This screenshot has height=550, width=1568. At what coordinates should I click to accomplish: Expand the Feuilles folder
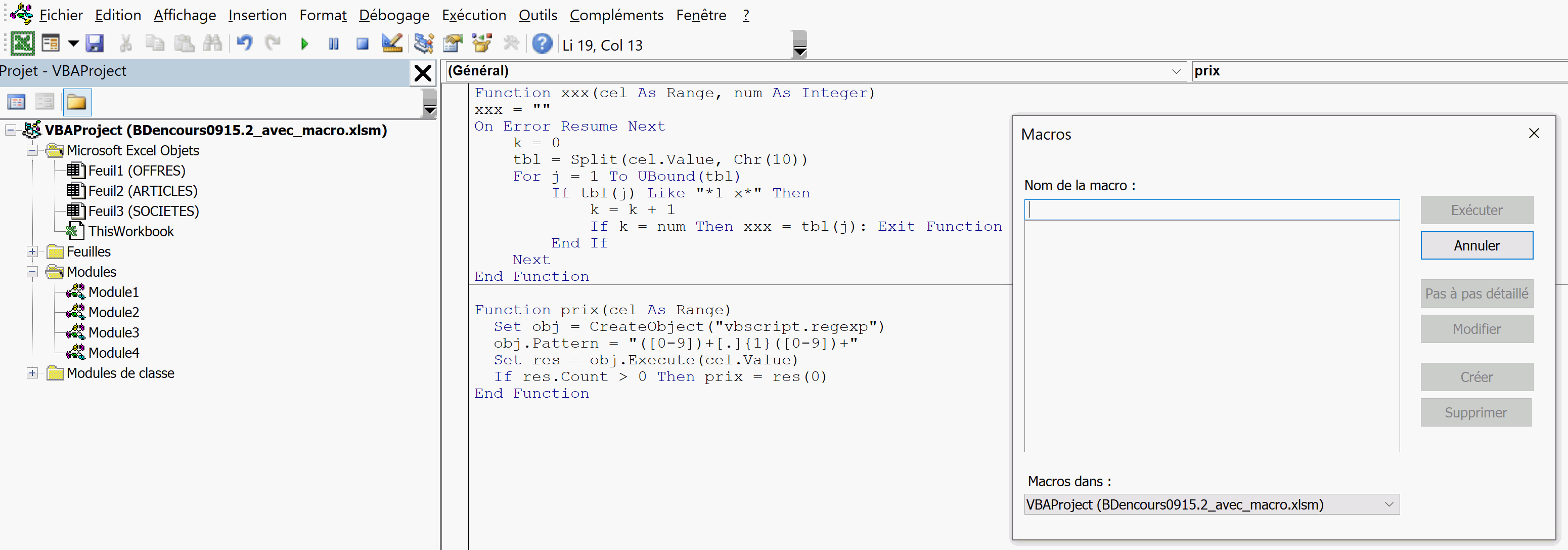[32, 252]
